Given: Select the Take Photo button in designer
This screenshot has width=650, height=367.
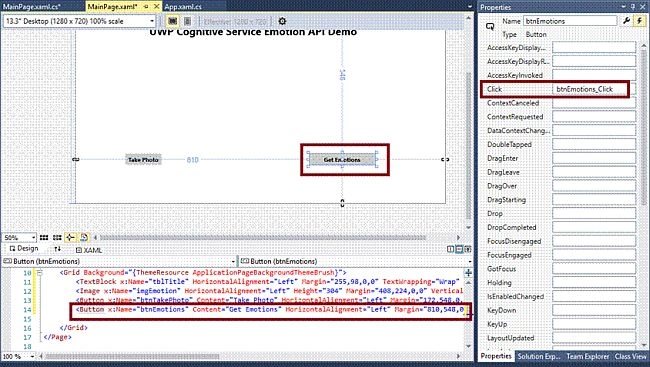Looking at the screenshot, I should [143, 160].
